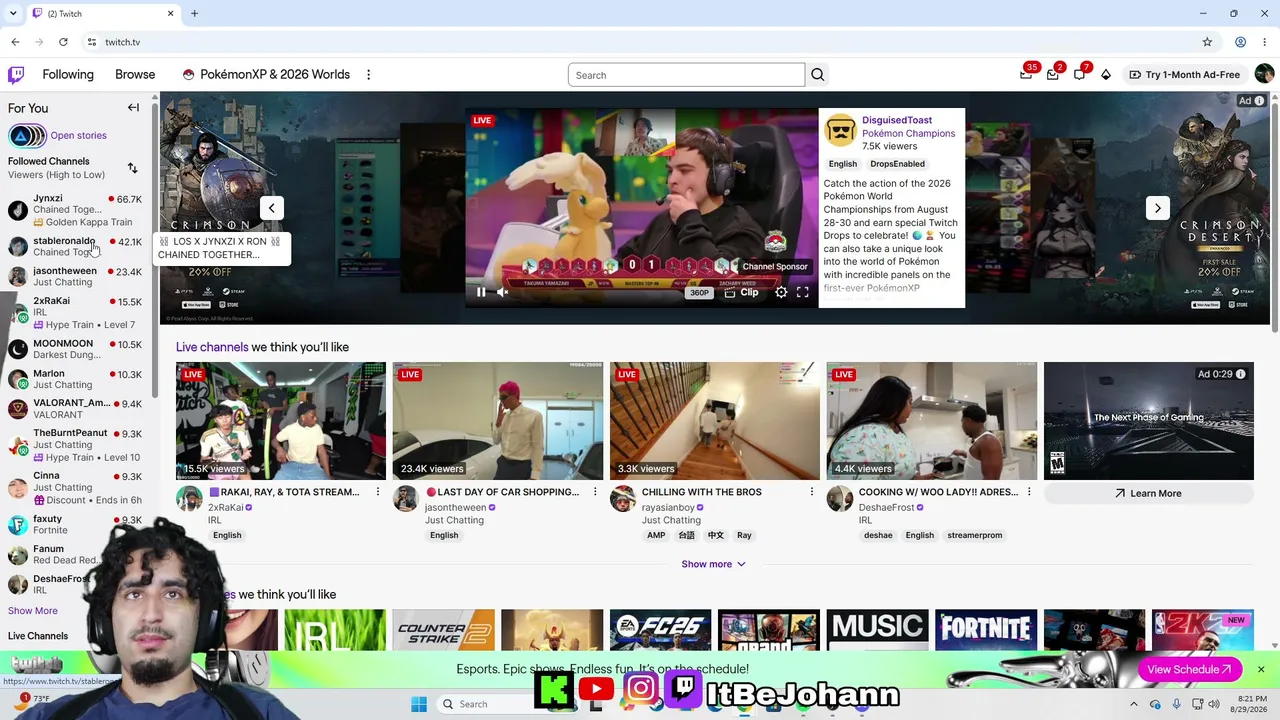This screenshot has height=720, width=1280.
Task: Open whispers chat icon with 7 badge
Action: pyautogui.click(x=1080, y=75)
